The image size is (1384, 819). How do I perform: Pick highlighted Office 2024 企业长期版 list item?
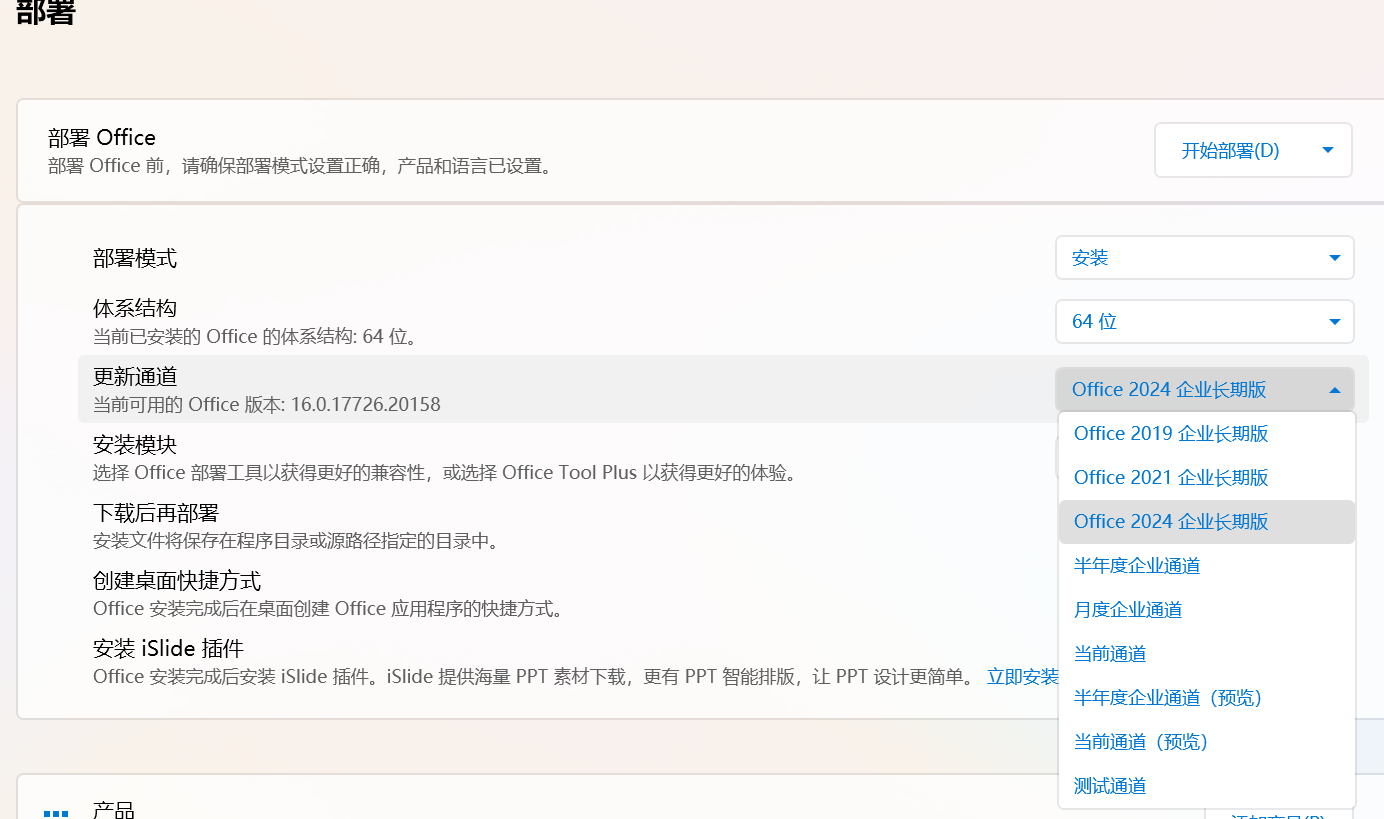coord(1170,522)
